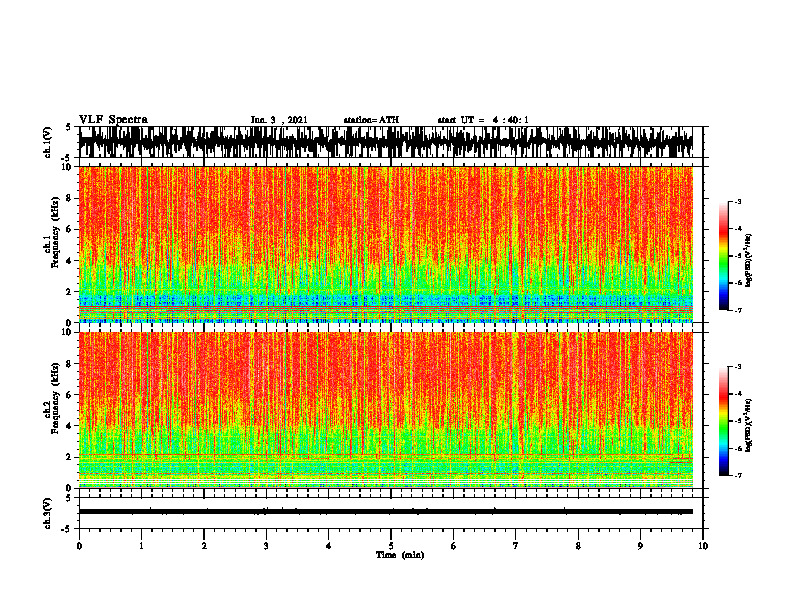Click the "-3" value on ch.1 color bar

point(738,201)
